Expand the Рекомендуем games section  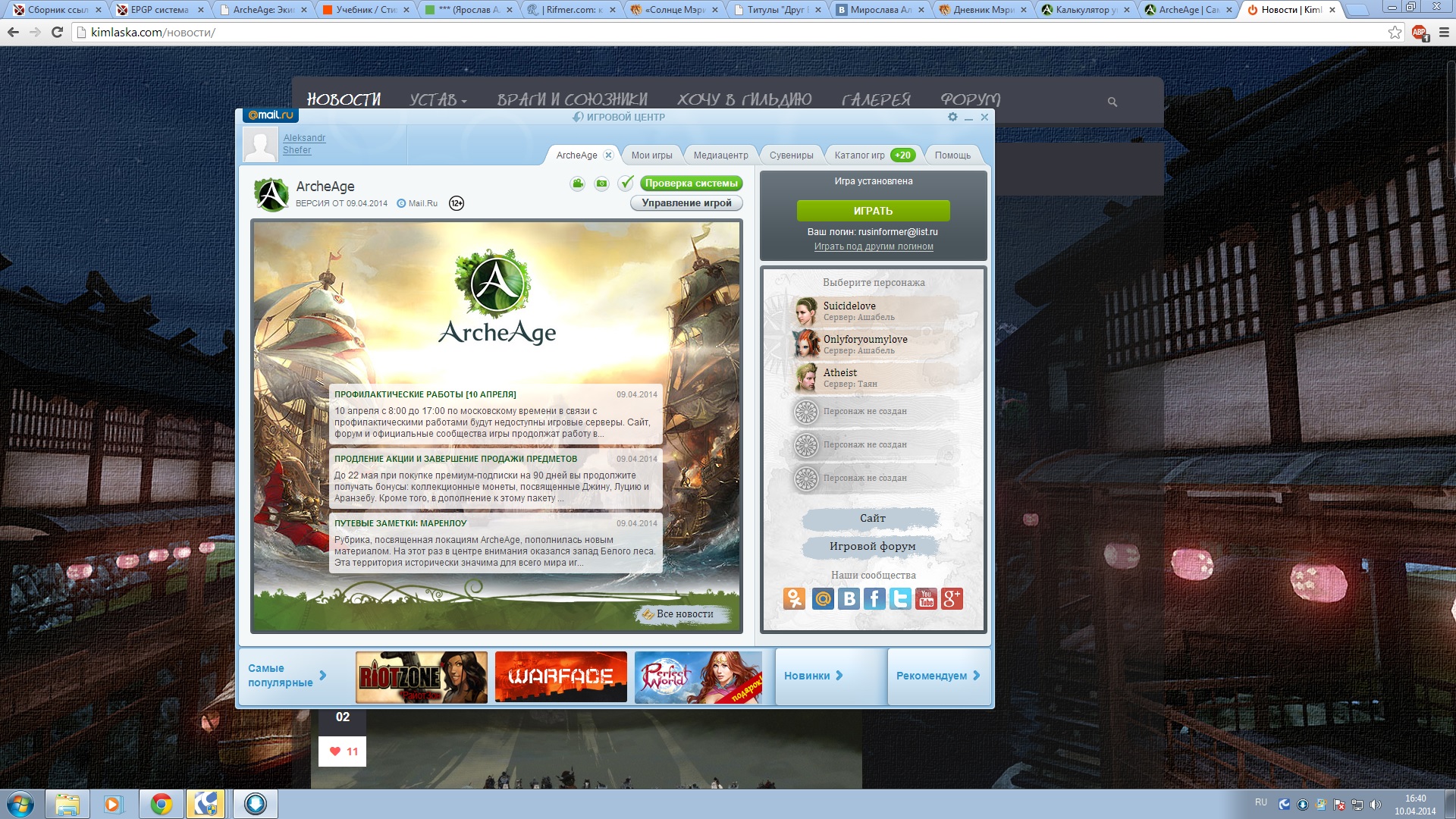point(938,676)
